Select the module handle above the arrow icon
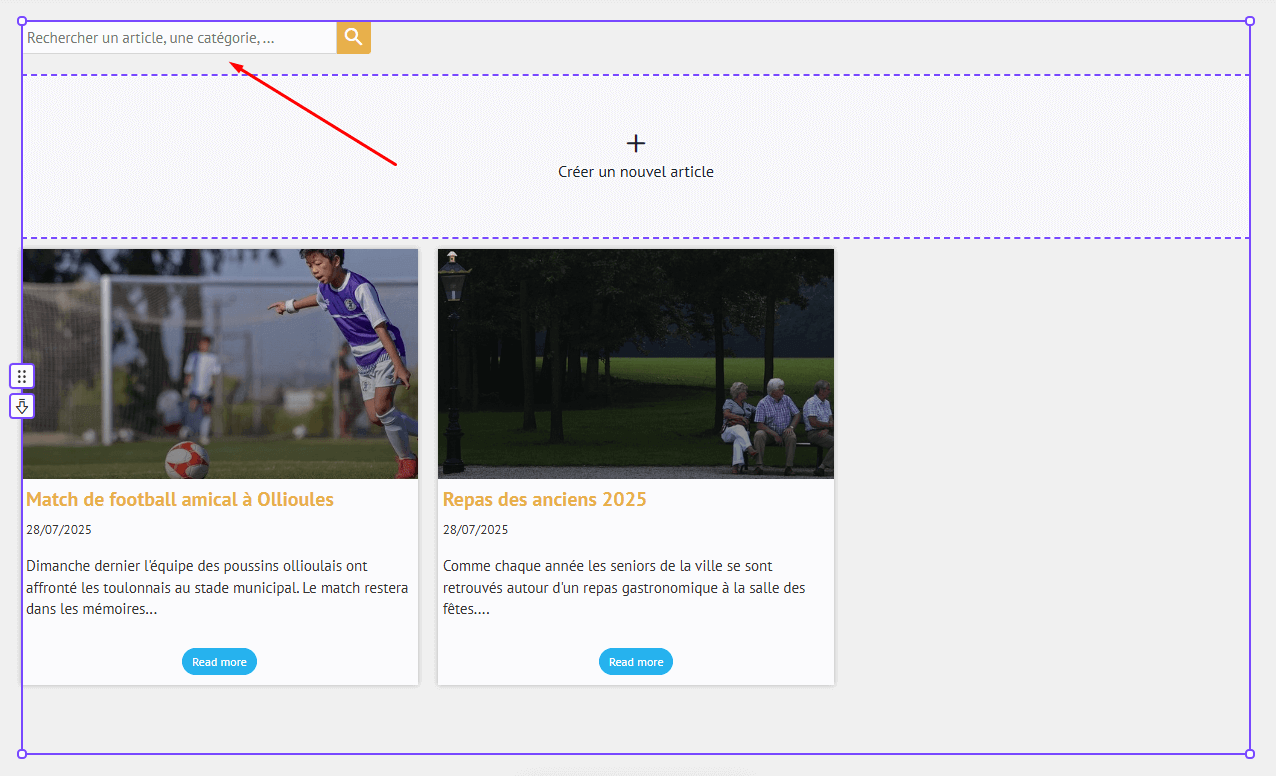This screenshot has width=1276, height=776. (21, 375)
